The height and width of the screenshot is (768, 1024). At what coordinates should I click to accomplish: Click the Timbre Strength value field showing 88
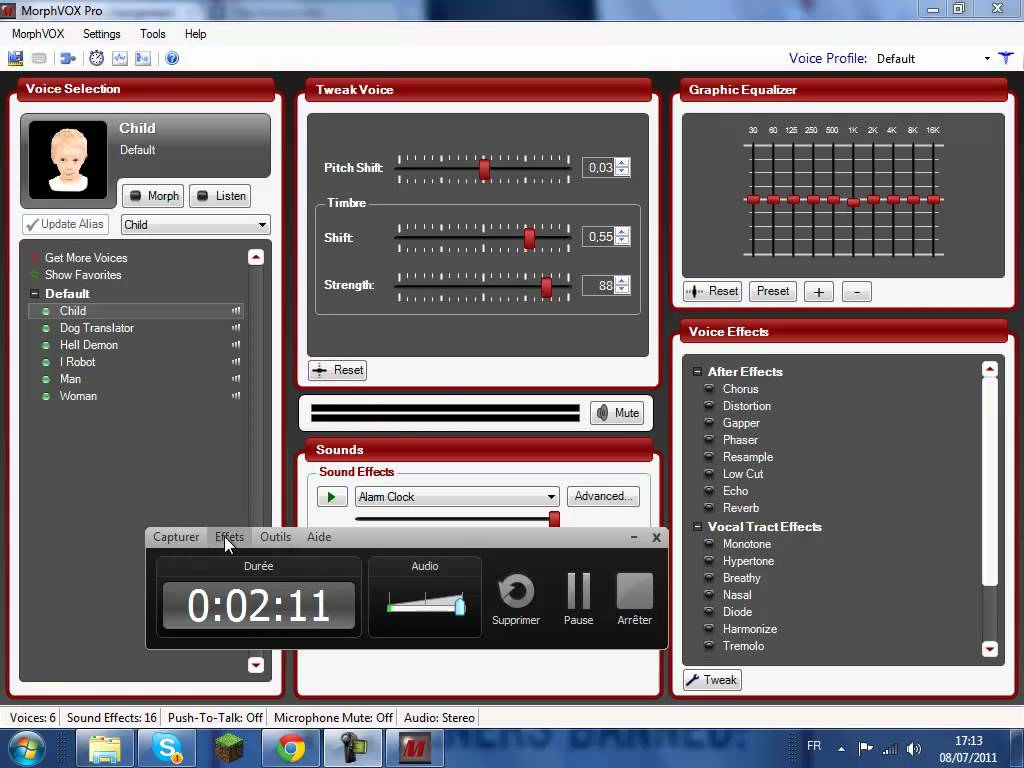coord(599,285)
